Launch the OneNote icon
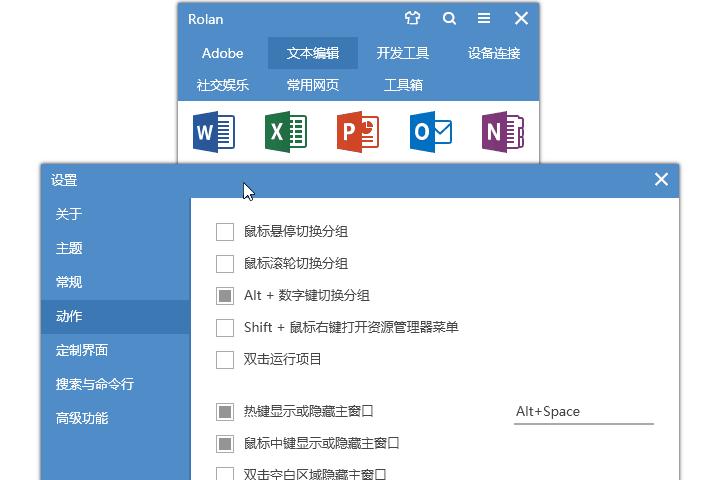 [502, 132]
